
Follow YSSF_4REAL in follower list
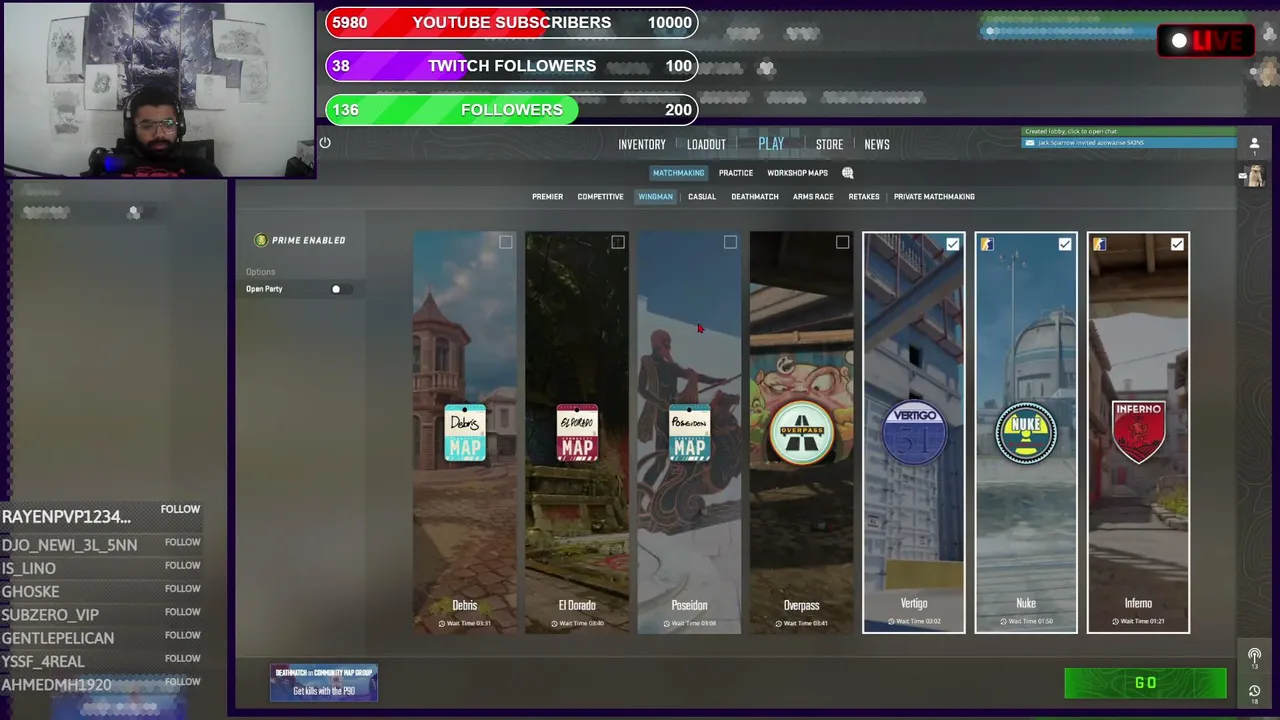click(x=182, y=658)
